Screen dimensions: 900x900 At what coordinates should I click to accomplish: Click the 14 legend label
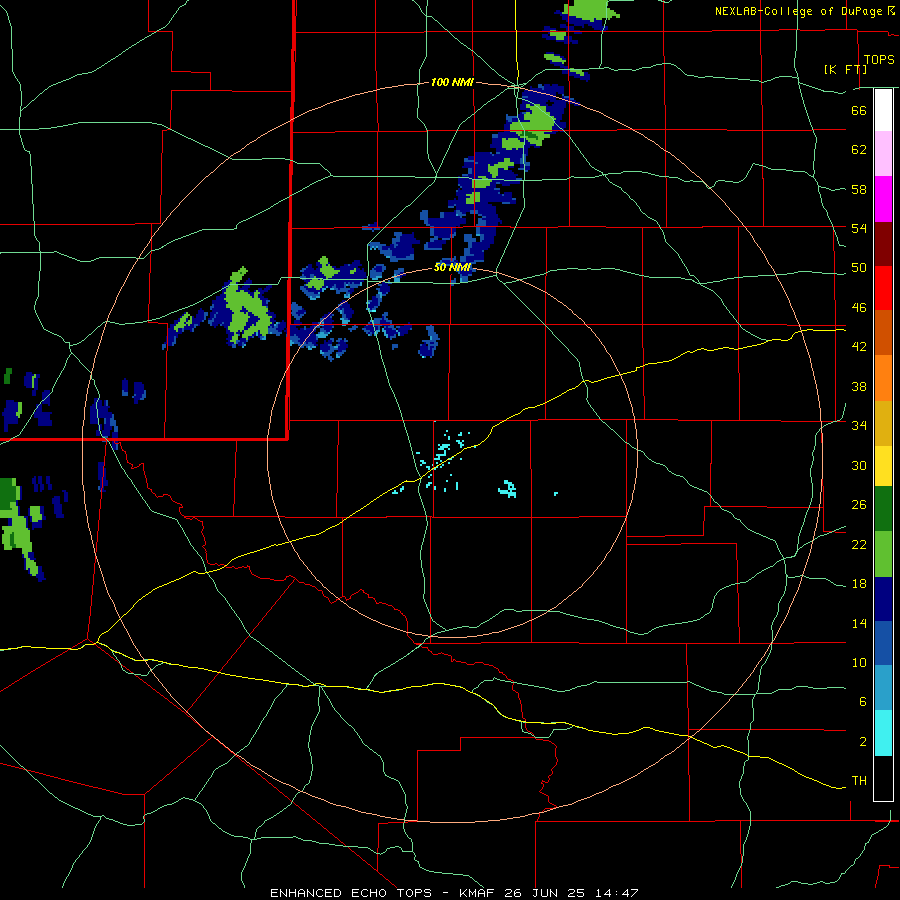coord(859,623)
